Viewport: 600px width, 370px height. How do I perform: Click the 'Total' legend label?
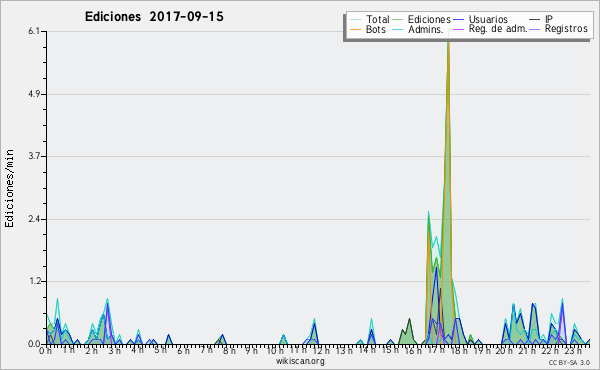tap(378, 19)
